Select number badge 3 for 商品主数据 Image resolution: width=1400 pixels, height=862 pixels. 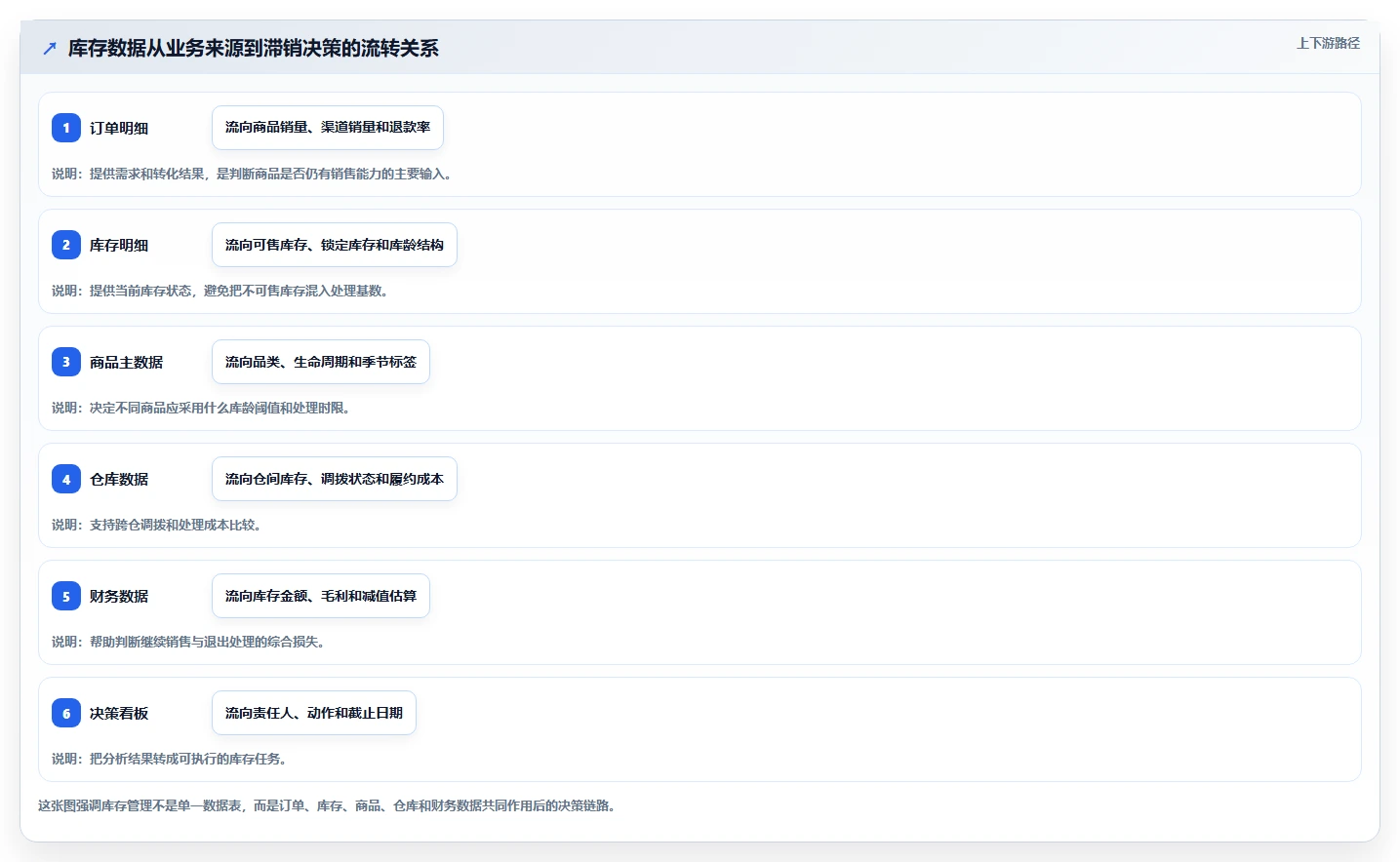tap(66, 362)
